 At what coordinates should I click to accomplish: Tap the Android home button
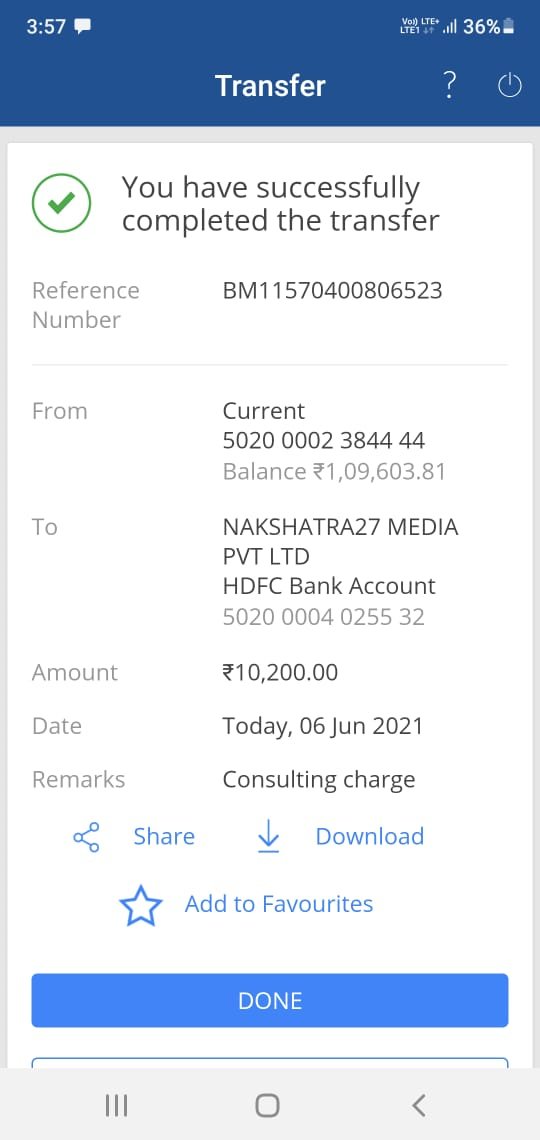pos(267,1106)
